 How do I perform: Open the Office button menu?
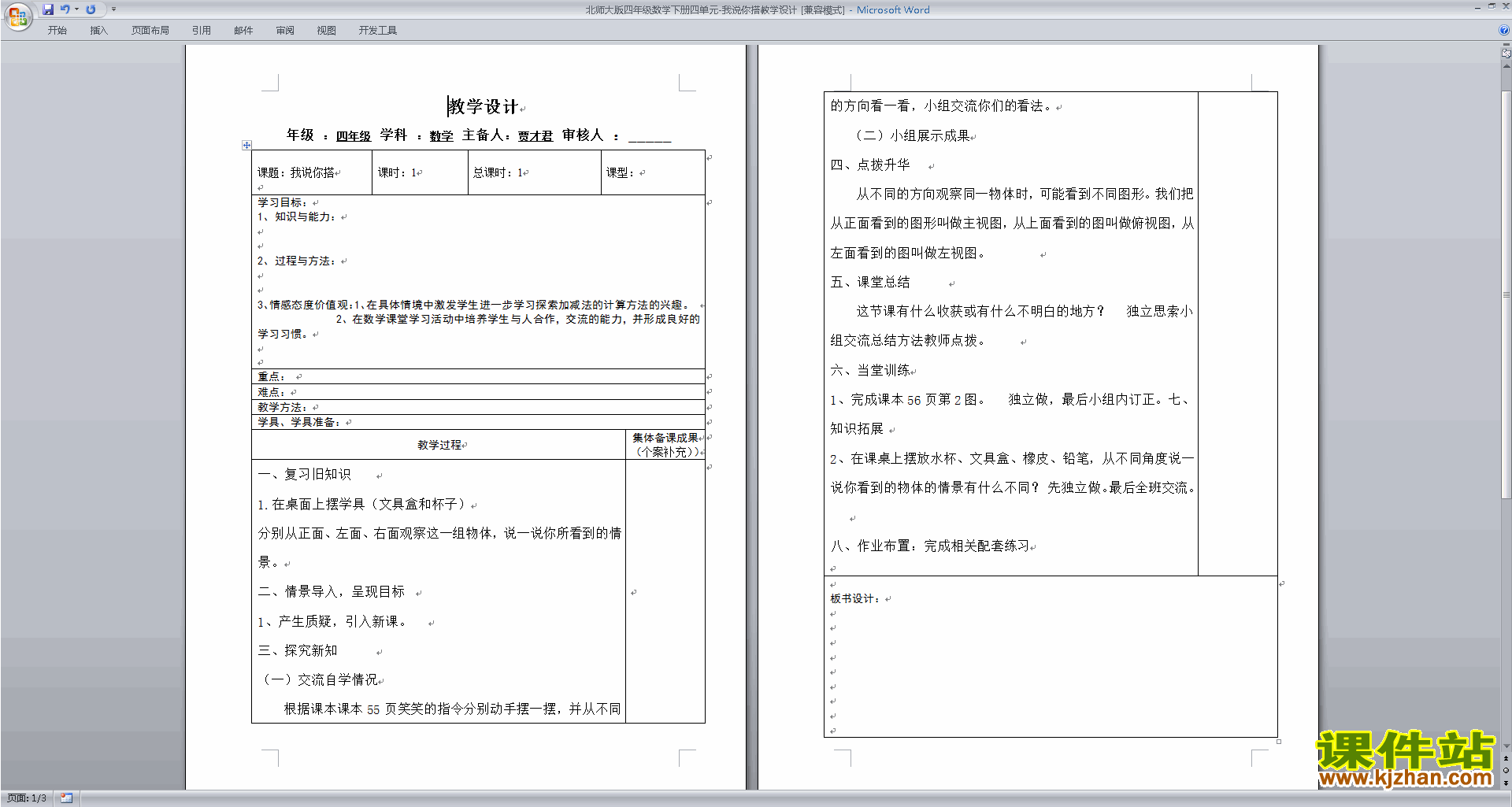17,17
